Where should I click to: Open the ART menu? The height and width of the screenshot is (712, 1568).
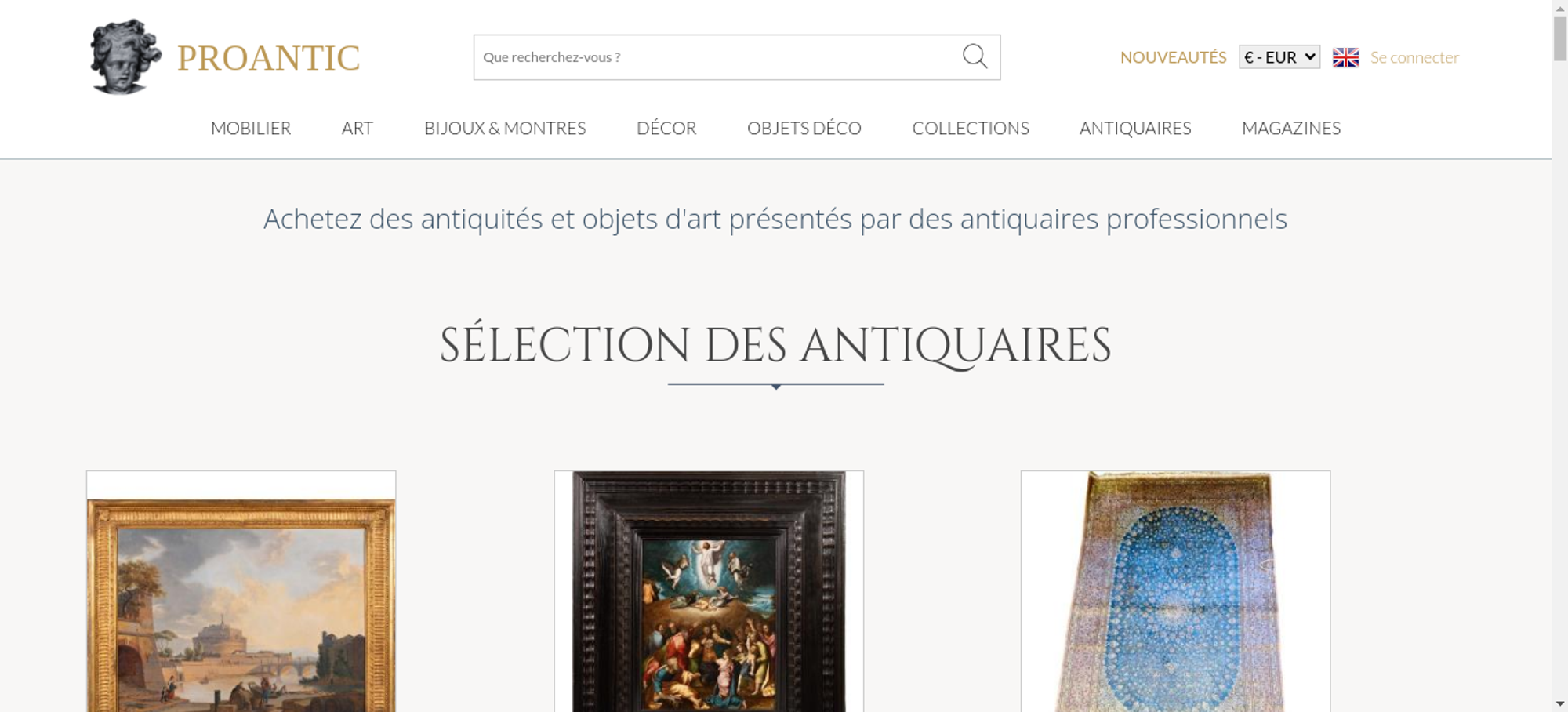coord(358,128)
